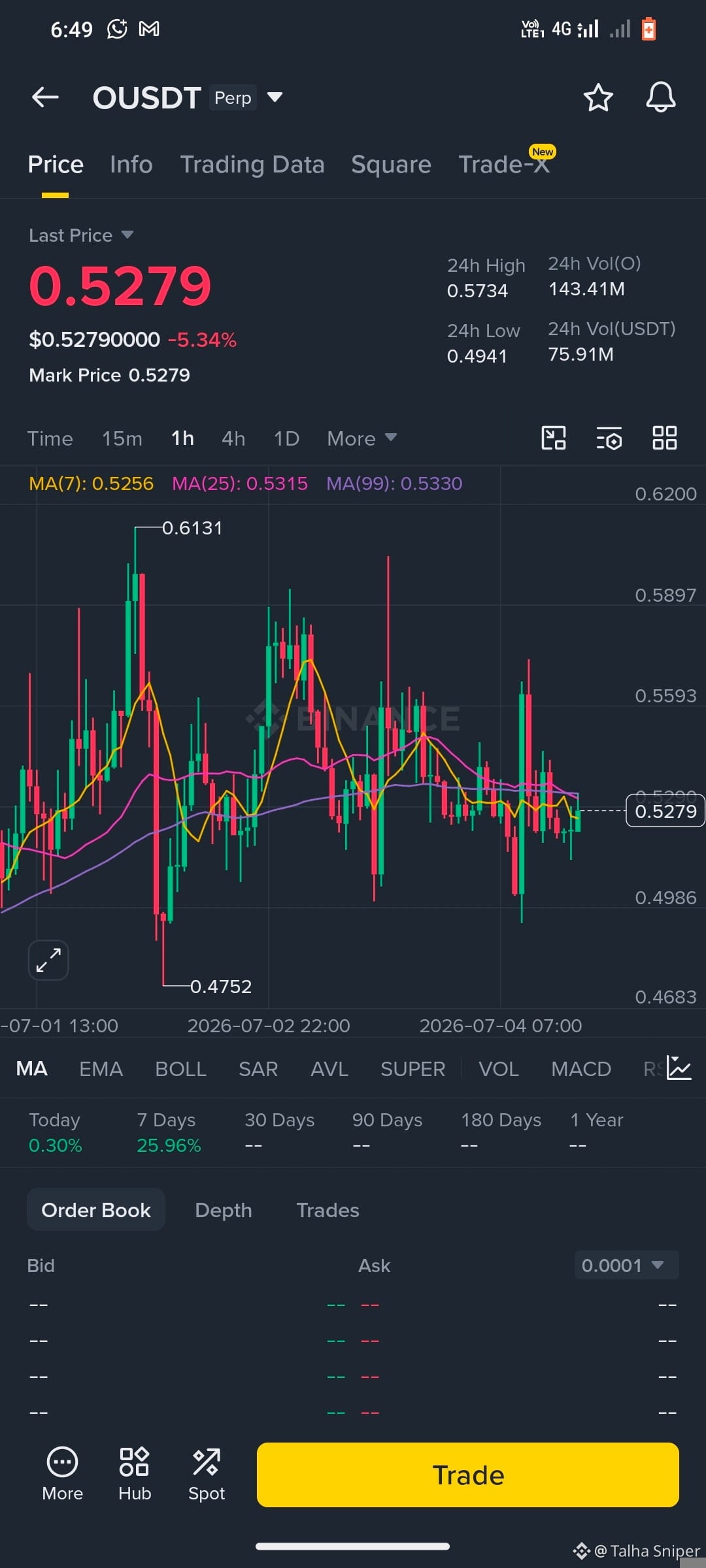This screenshot has width=706, height=1568.
Task: Enable the AVL indicator
Action: coord(329,1069)
